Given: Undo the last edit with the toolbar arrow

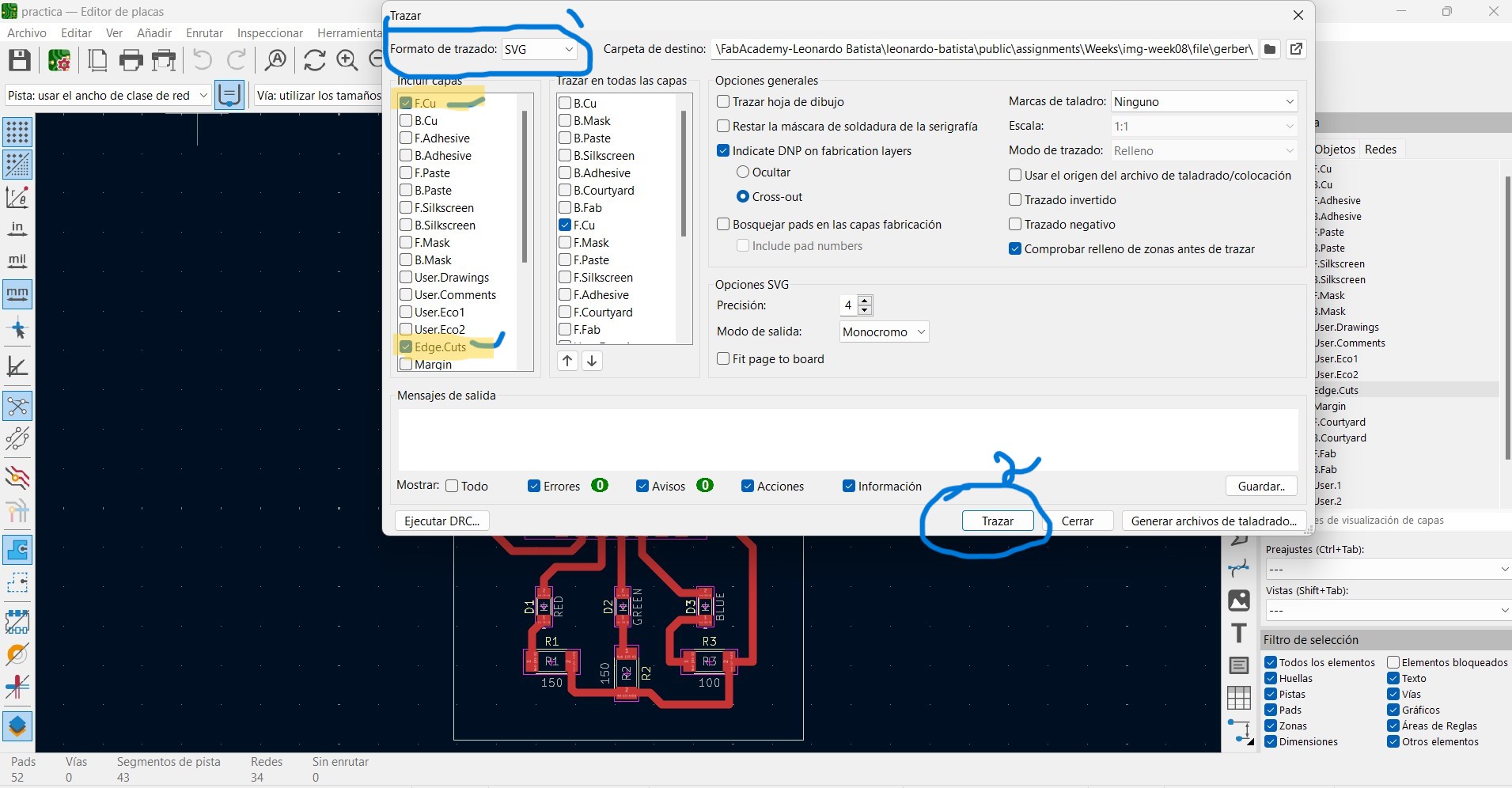Looking at the screenshot, I should click(x=203, y=60).
